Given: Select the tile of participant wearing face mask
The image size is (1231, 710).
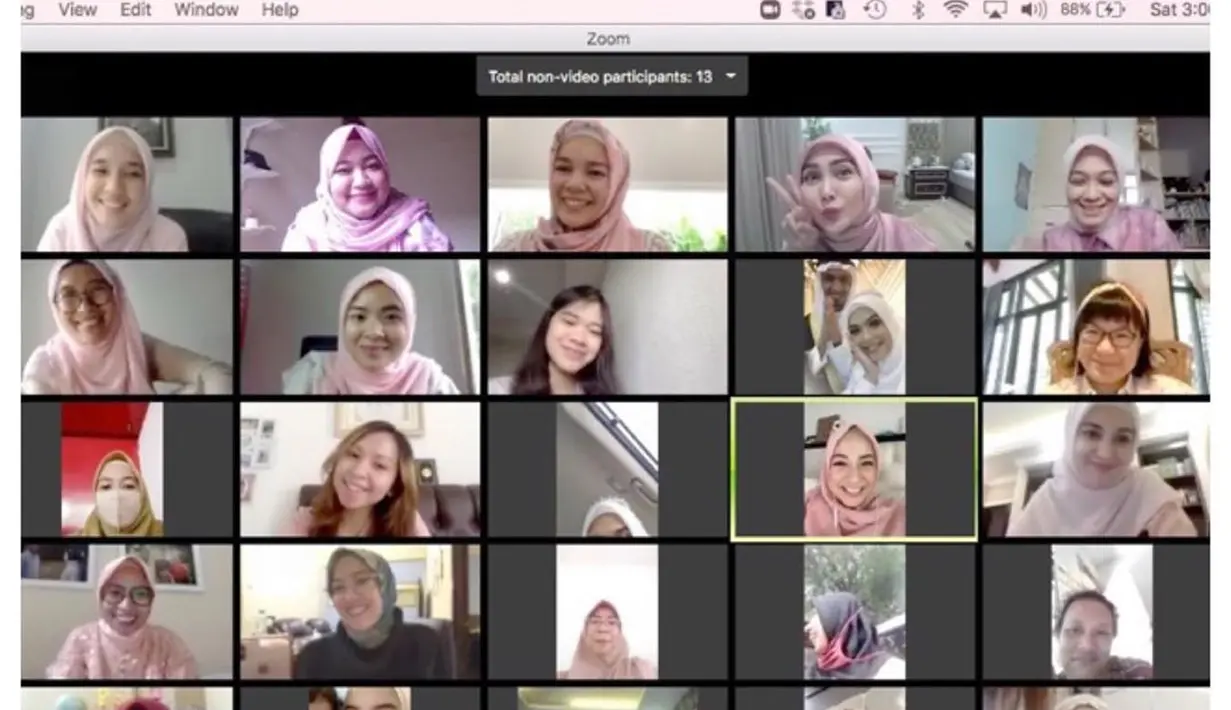Looking at the screenshot, I should 111,470.
